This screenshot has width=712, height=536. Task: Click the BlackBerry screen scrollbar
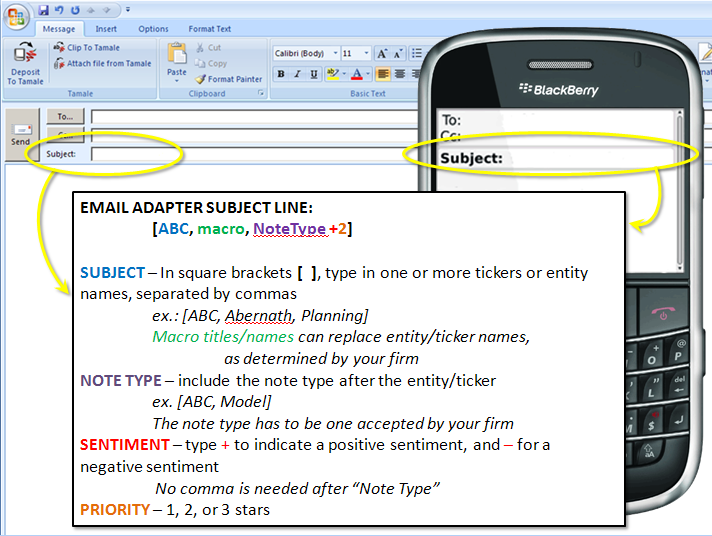click(x=679, y=190)
